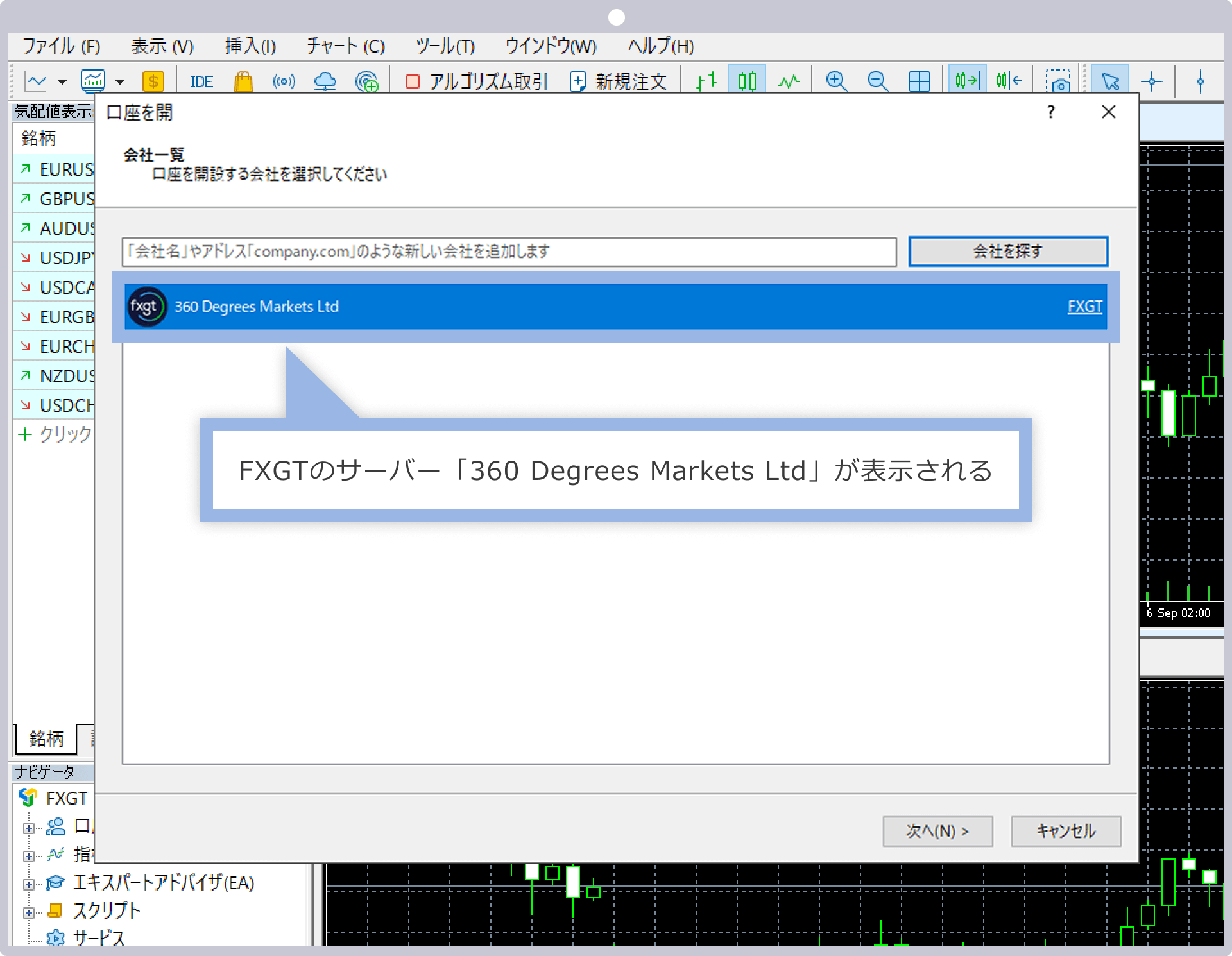
Task: Open ファイル (F) menu
Action: [62, 46]
